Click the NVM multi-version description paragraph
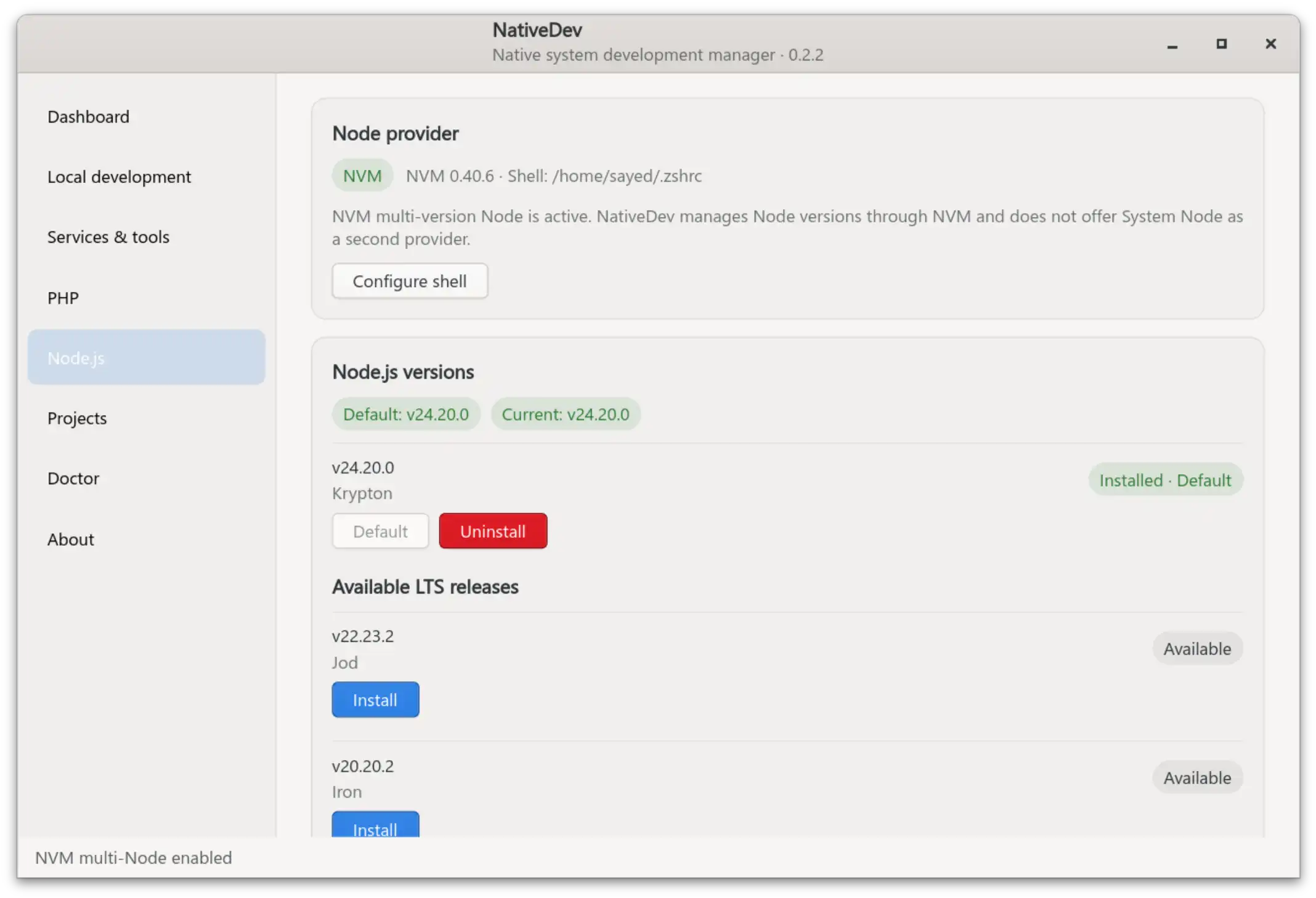This screenshot has height=898, width=1316. tap(787, 228)
